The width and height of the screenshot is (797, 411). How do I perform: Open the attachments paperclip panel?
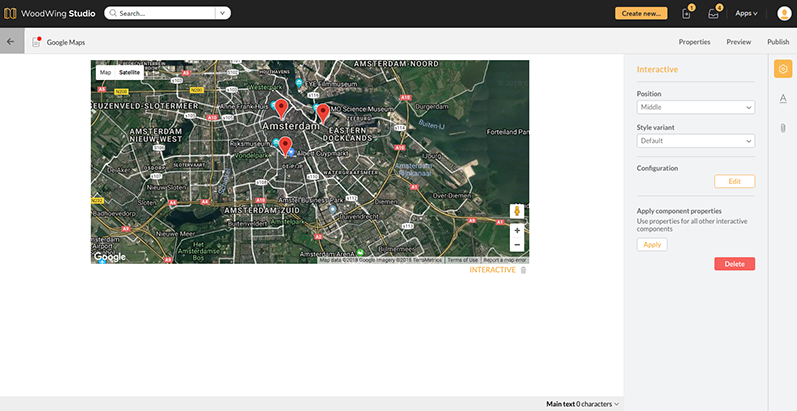(784, 128)
